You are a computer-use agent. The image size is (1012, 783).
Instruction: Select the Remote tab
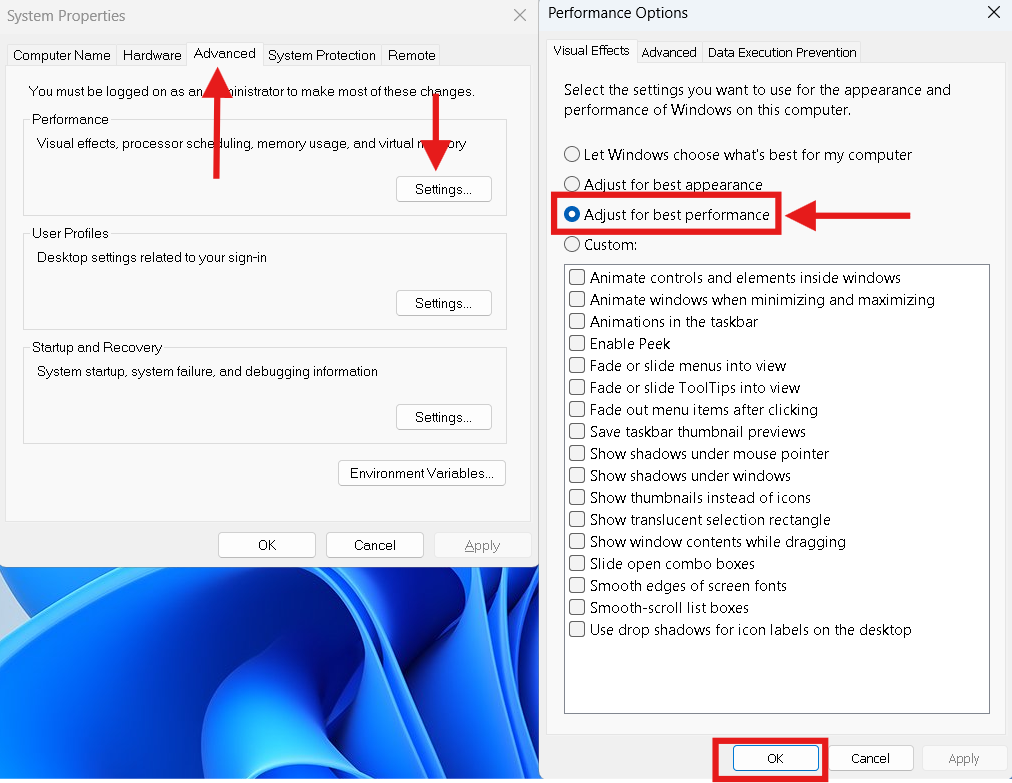click(x=412, y=55)
